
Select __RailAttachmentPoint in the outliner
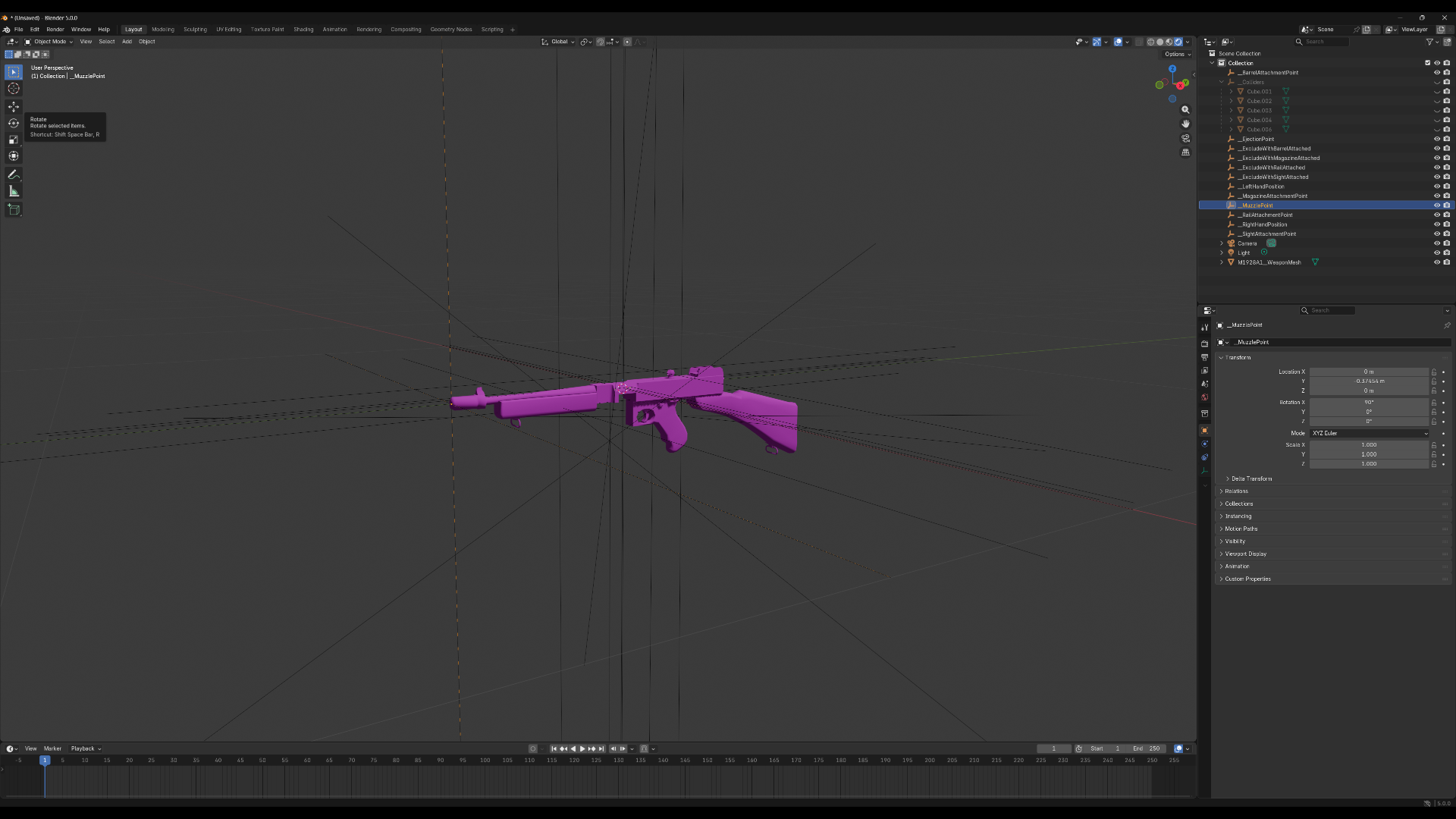[x=1266, y=215]
